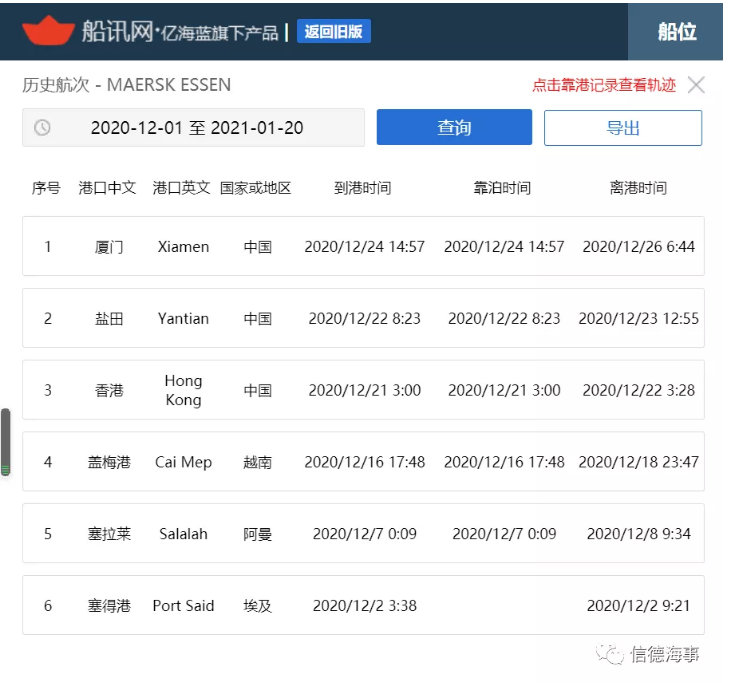753x683 pixels.
Task: Click the left-side vertical scrollbar handle
Action: tap(5, 442)
